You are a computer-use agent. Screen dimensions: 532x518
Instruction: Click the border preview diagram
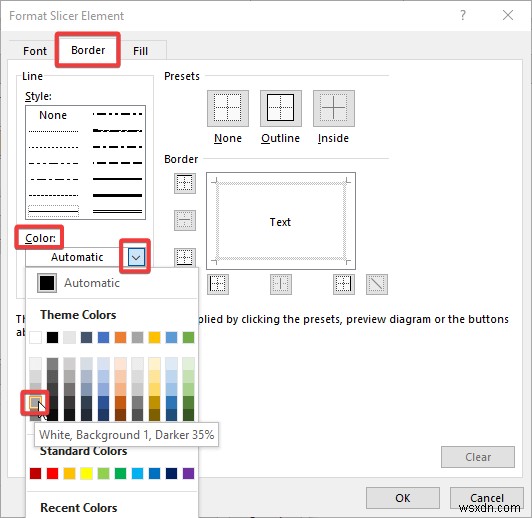tap(281, 221)
